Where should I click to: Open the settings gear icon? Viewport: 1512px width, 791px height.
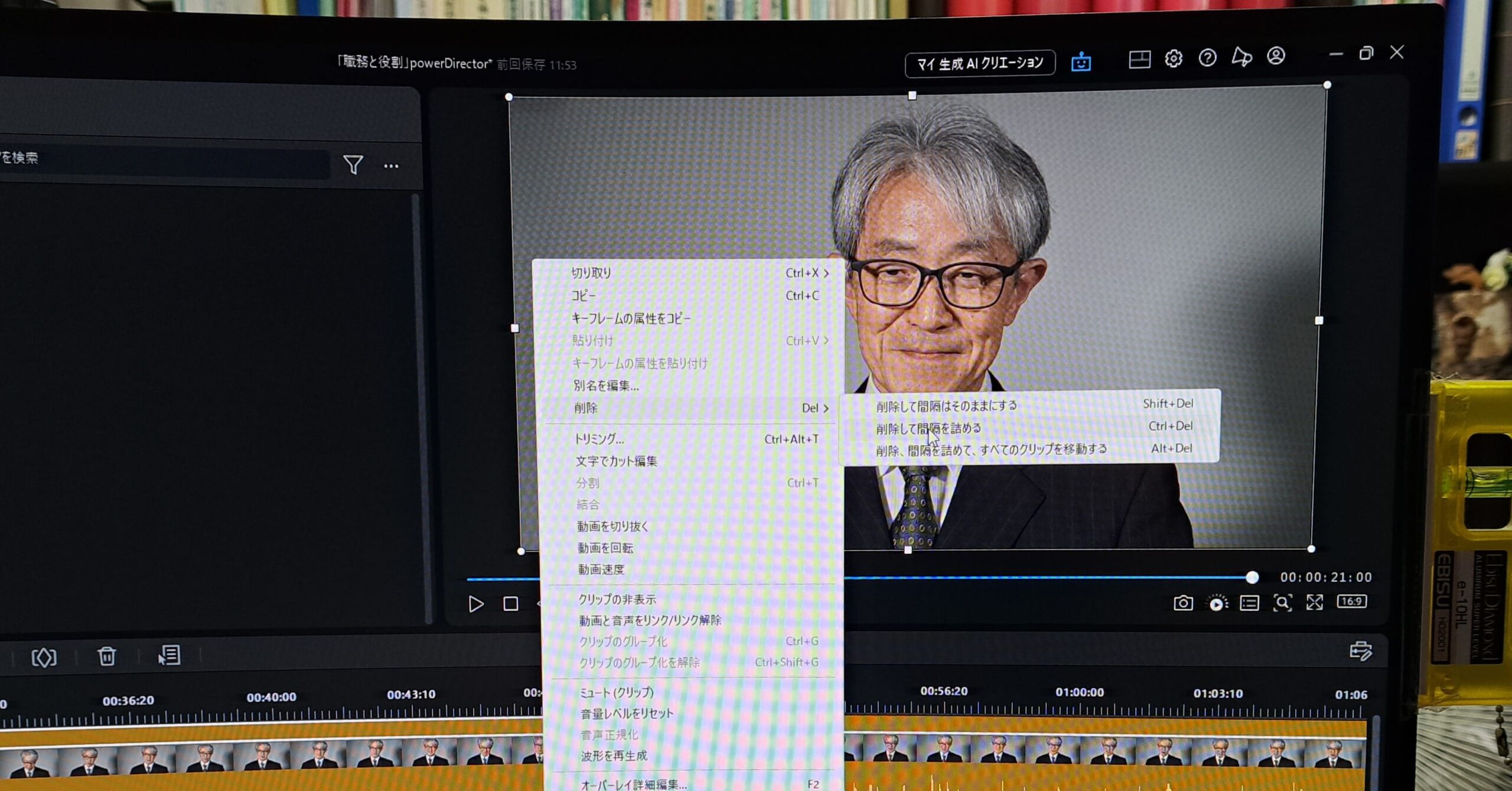1173,58
